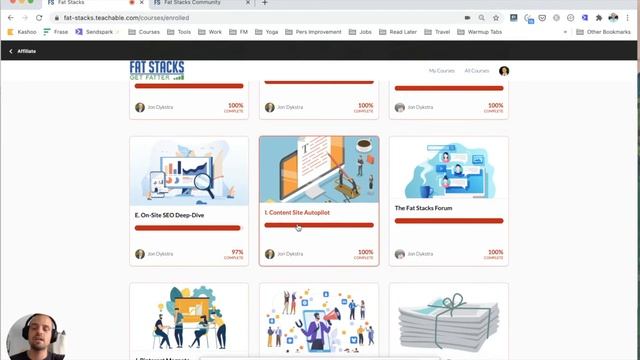
Task: Open the user avatar menu in site header
Action: click(504, 71)
